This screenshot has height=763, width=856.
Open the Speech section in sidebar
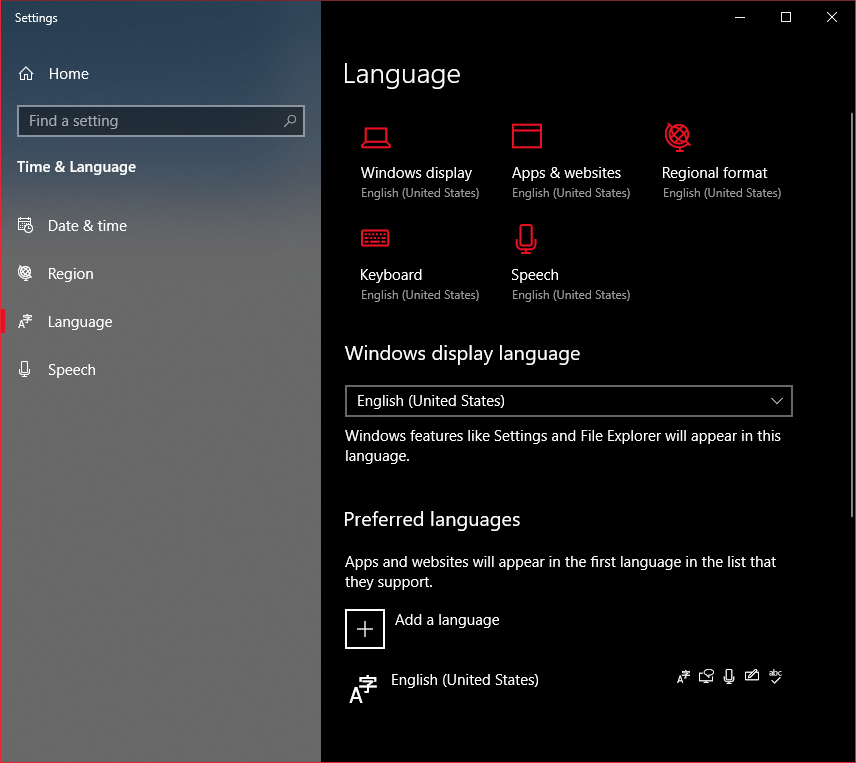(71, 369)
